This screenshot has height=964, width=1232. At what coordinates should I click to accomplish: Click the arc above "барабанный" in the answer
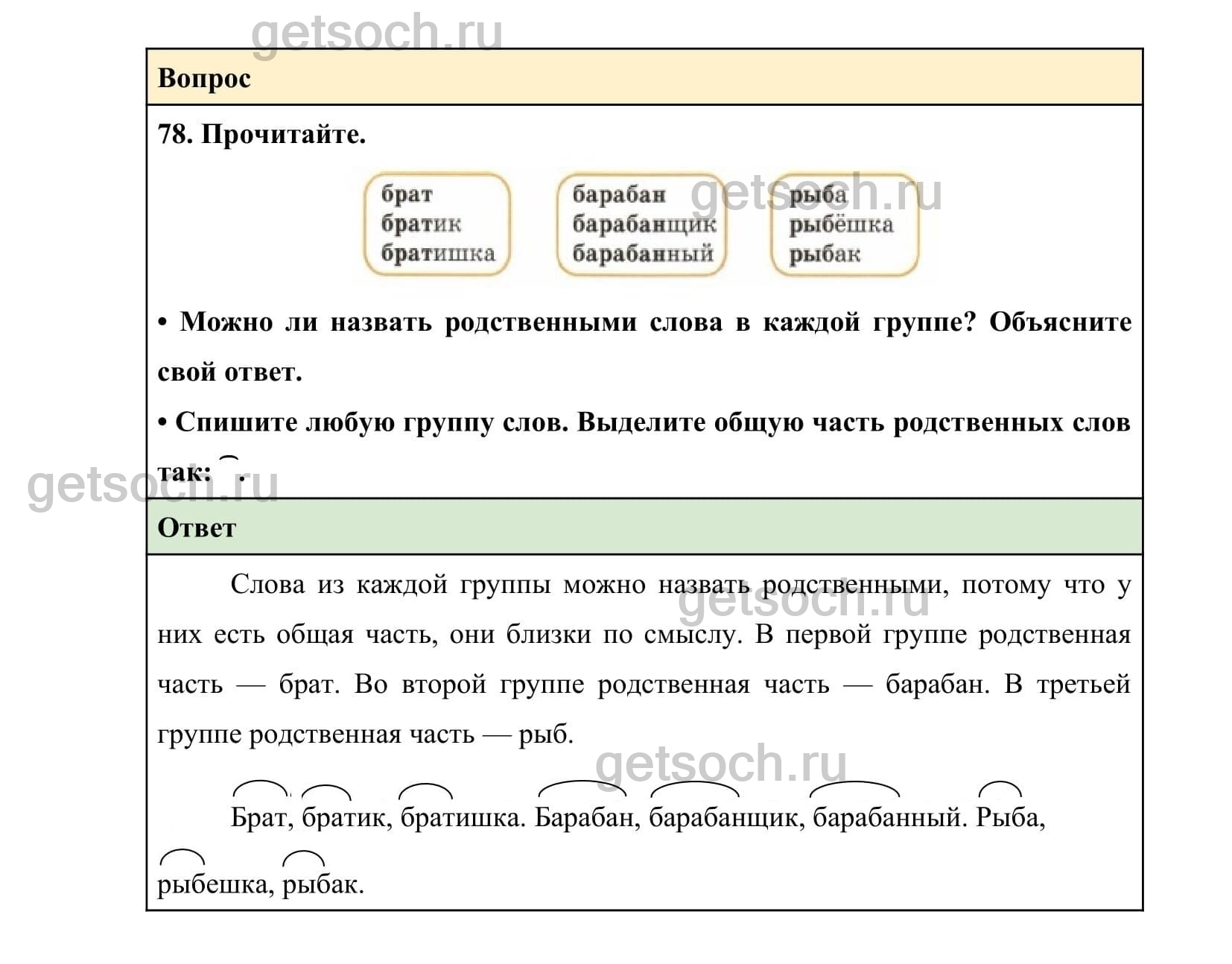click(x=854, y=788)
